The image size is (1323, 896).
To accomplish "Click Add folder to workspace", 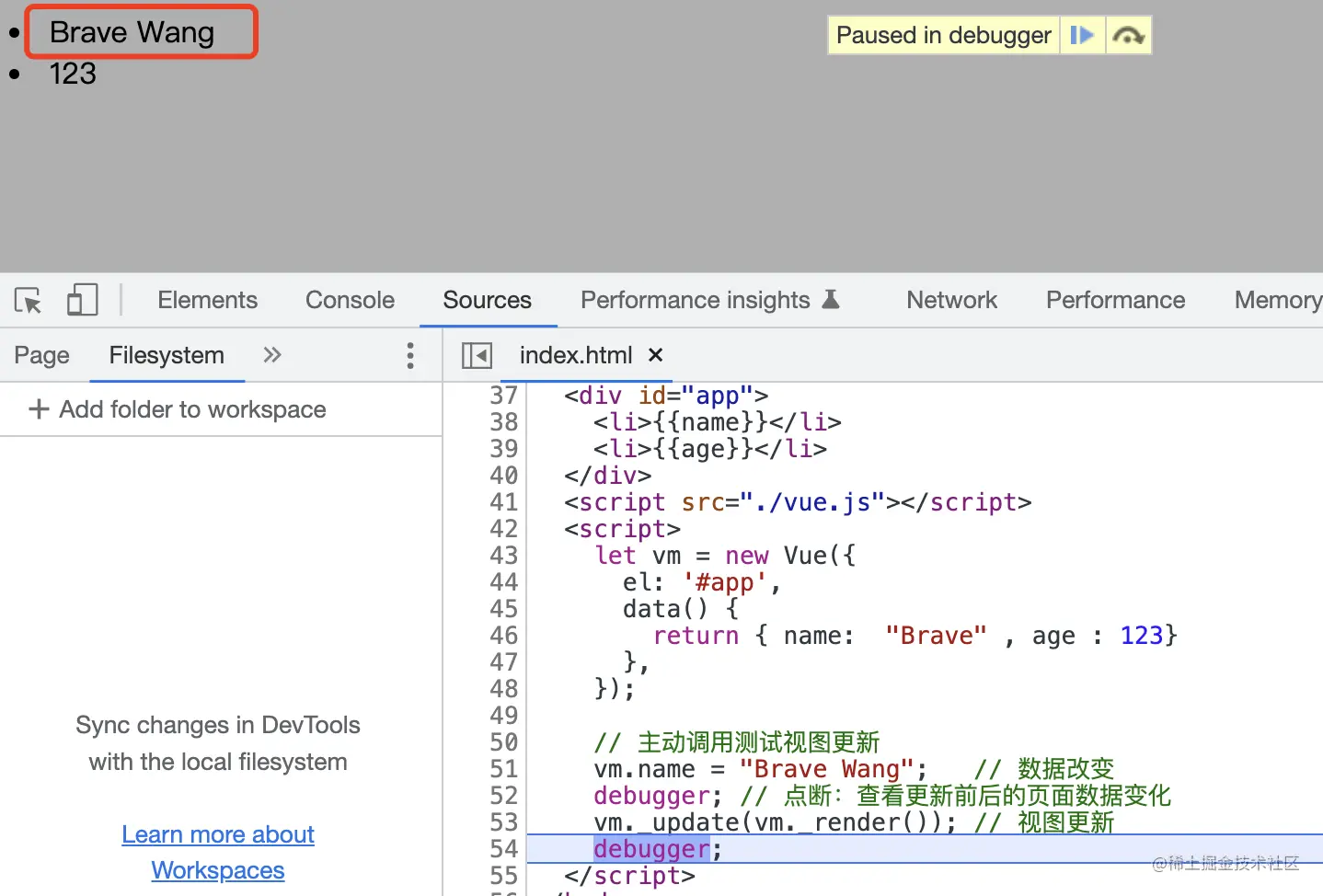I will [178, 409].
